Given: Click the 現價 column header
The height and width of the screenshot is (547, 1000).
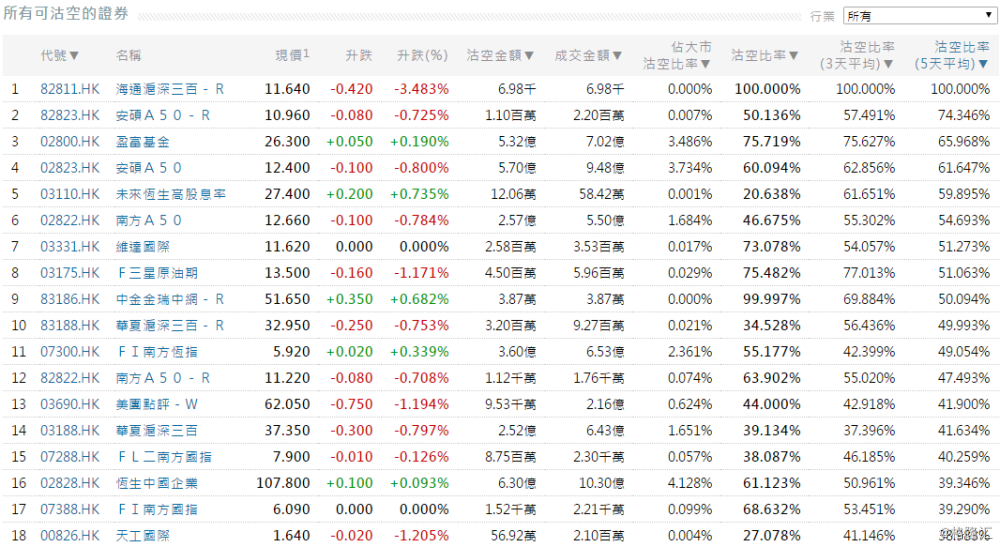Looking at the screenshot, I should point(292,55).
